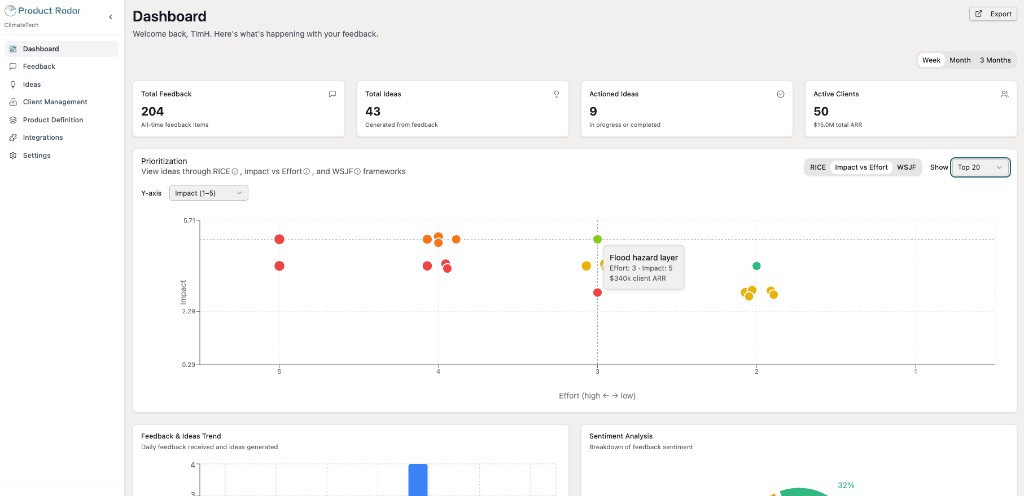Screen dimensions: 1024x496
Task: Go to Integrations in the sidebar
Action: coord(43,138)
